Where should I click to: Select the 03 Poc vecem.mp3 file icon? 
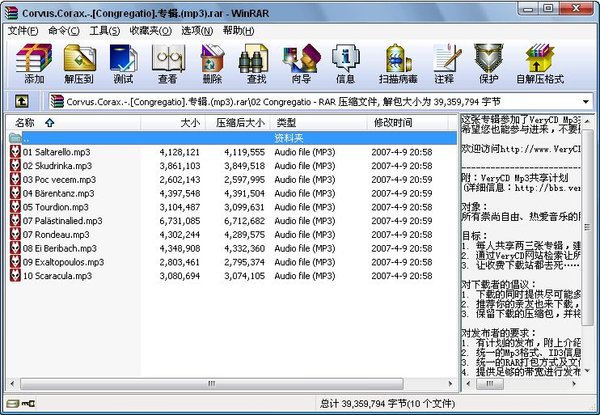tap(15, 179)
